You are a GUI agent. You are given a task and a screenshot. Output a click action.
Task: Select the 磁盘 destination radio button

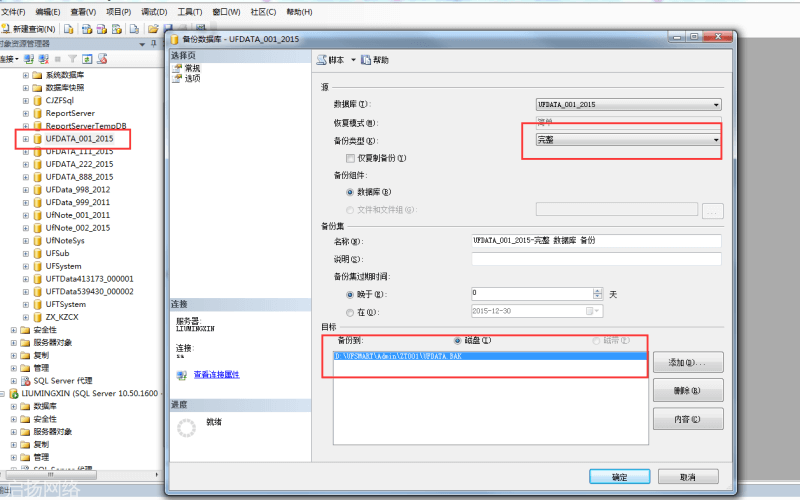457,340
